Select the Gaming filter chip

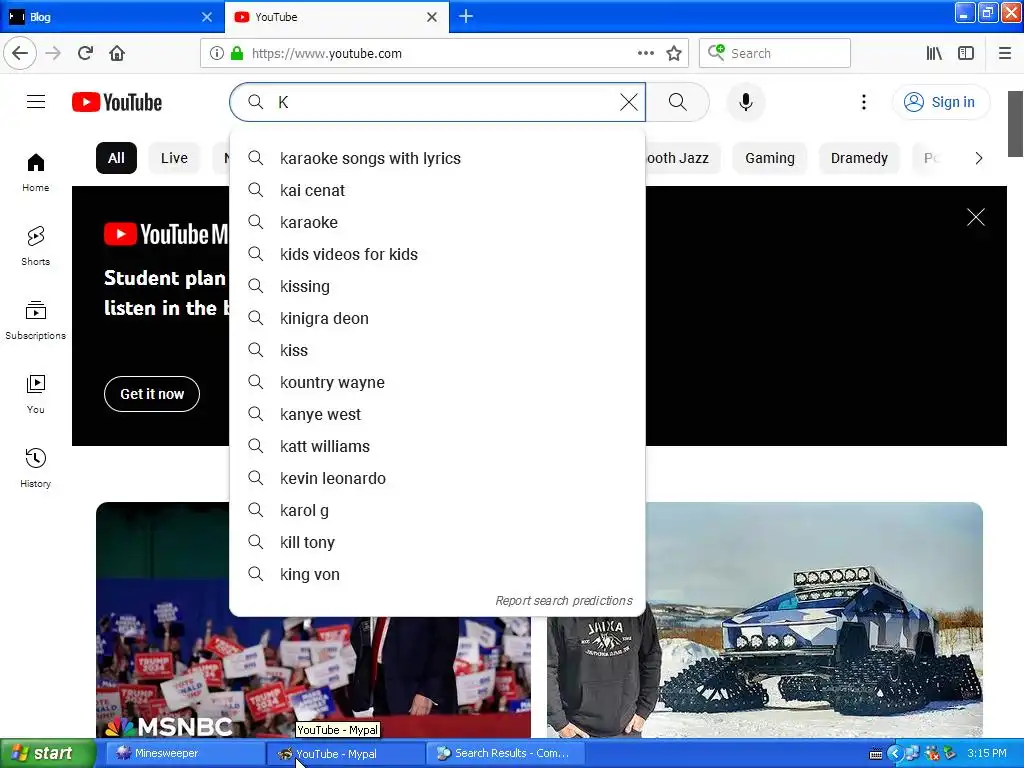(x=770, y=158)
